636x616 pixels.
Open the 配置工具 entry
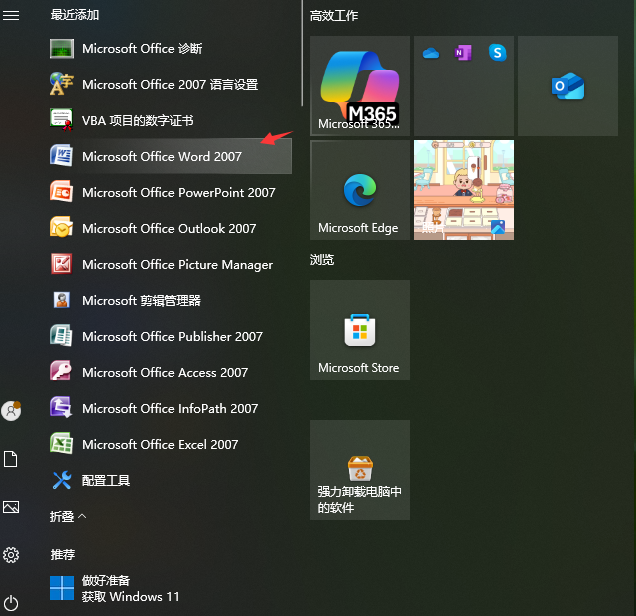[105, 481]
